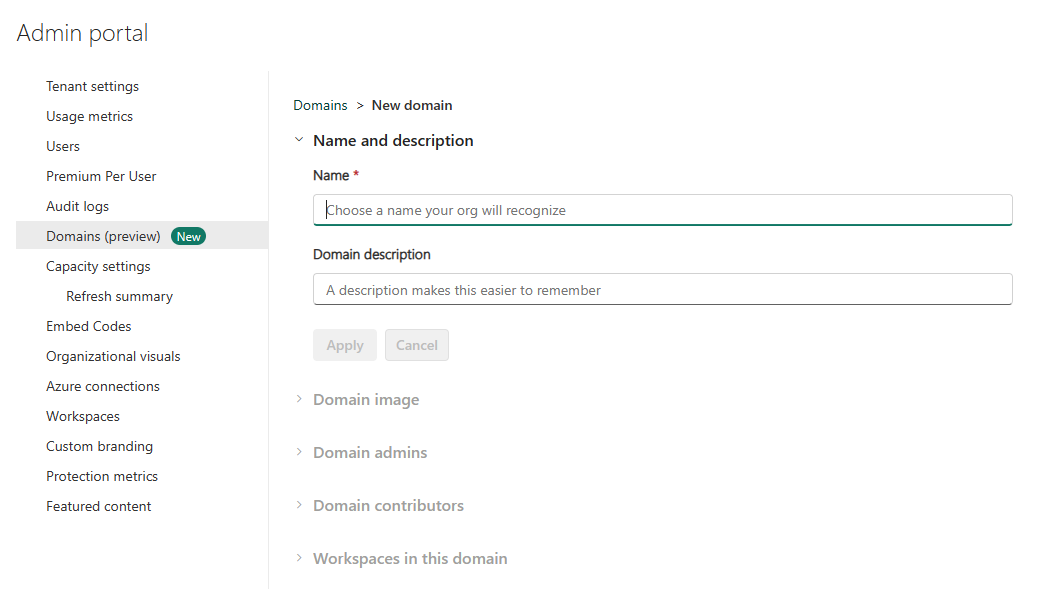Viewport: 1046px width, 589px height.
Task: Click the Name input field
Action: click(x=662, y=210)
